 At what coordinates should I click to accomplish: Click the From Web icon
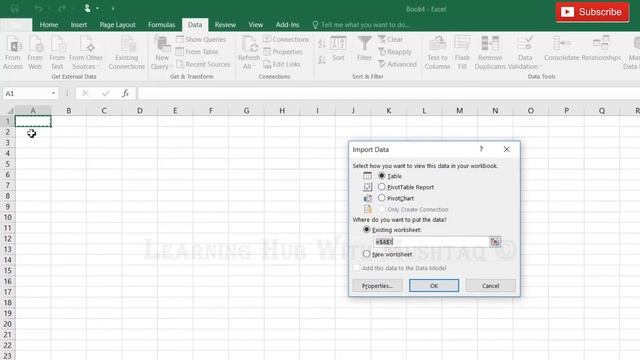pos(35,52)
